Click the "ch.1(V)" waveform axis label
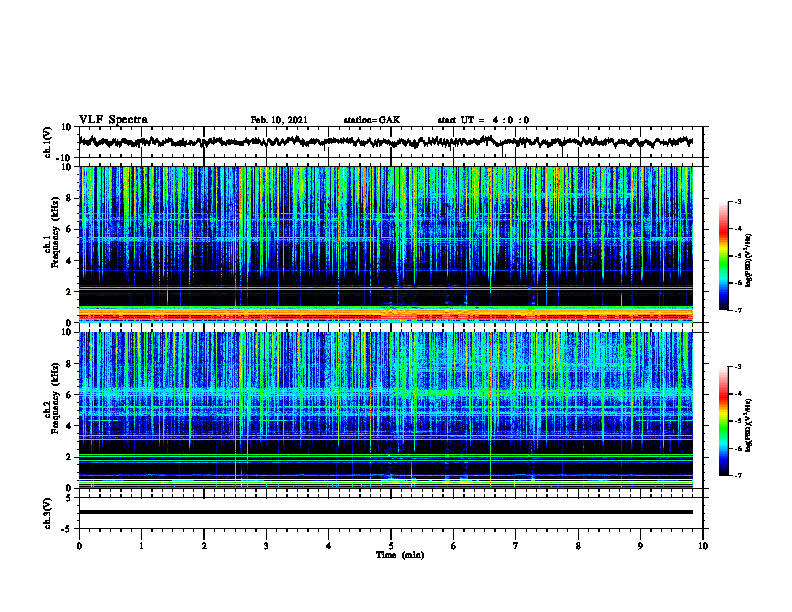This screenshot has width=792, height=612. pyautogui.click(x=48, y=142)
